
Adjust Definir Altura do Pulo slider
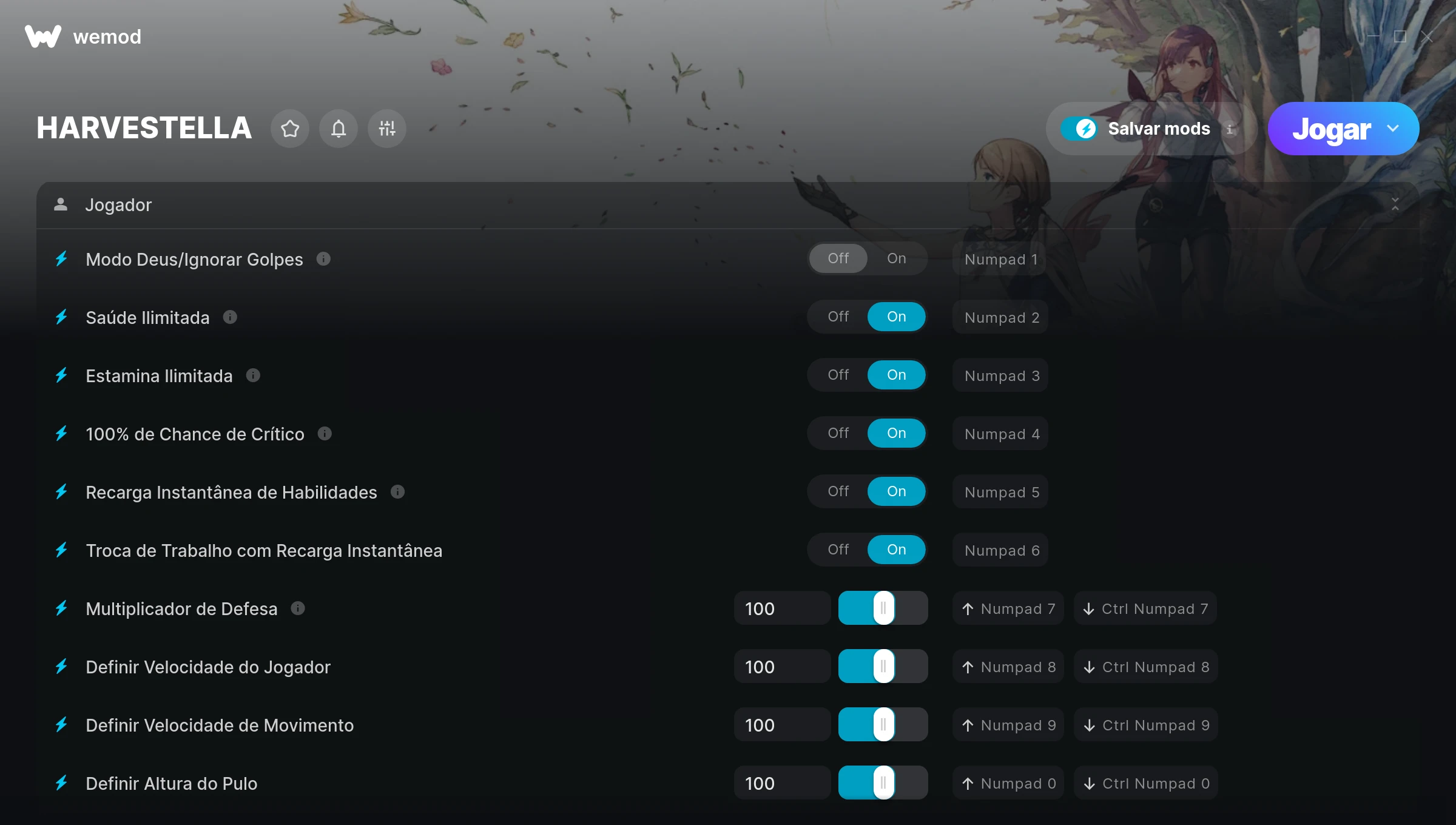[x=883, y=783]
